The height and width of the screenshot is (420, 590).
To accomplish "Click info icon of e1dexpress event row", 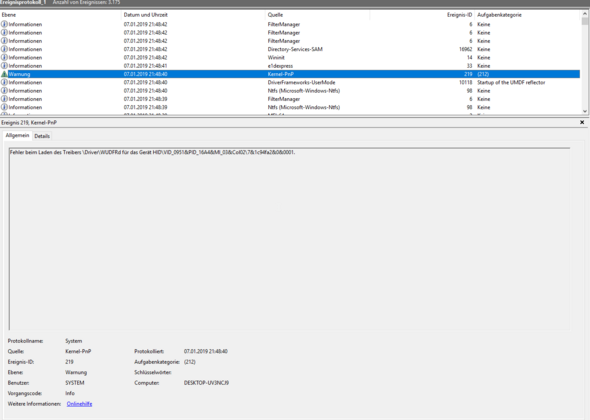I will [4, 65].
